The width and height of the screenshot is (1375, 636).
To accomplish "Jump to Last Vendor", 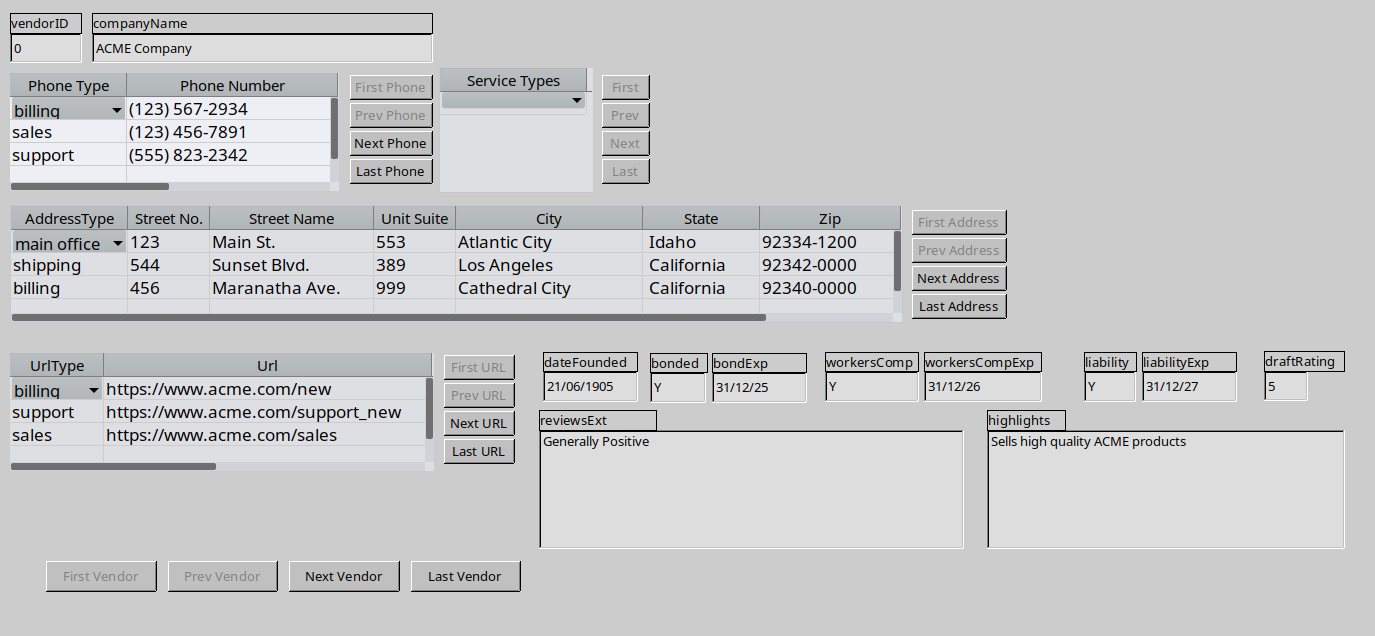I will click(465, 576).
